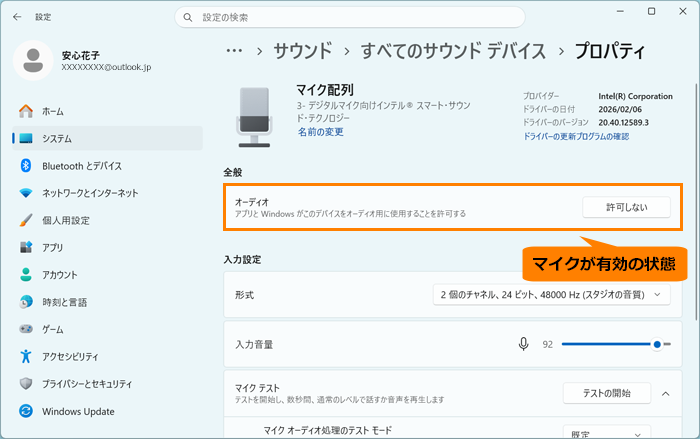The height and width of the screenshot is (439, 700).
Task: Click the input volume value 92
Action: point(547,344)
